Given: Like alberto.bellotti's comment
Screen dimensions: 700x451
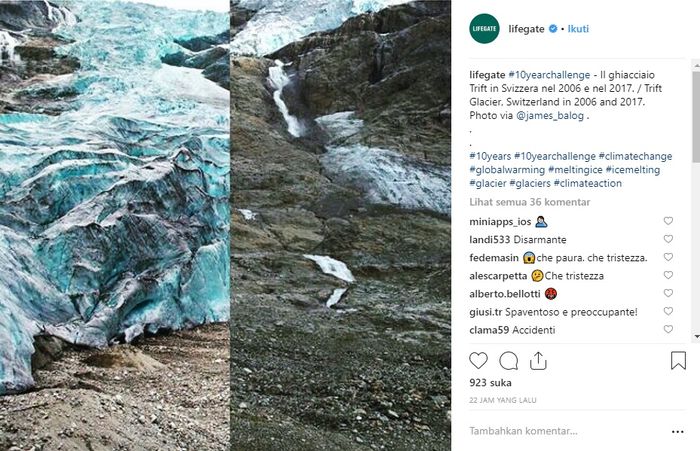Looking at the screenshot, I should point(668,294).
